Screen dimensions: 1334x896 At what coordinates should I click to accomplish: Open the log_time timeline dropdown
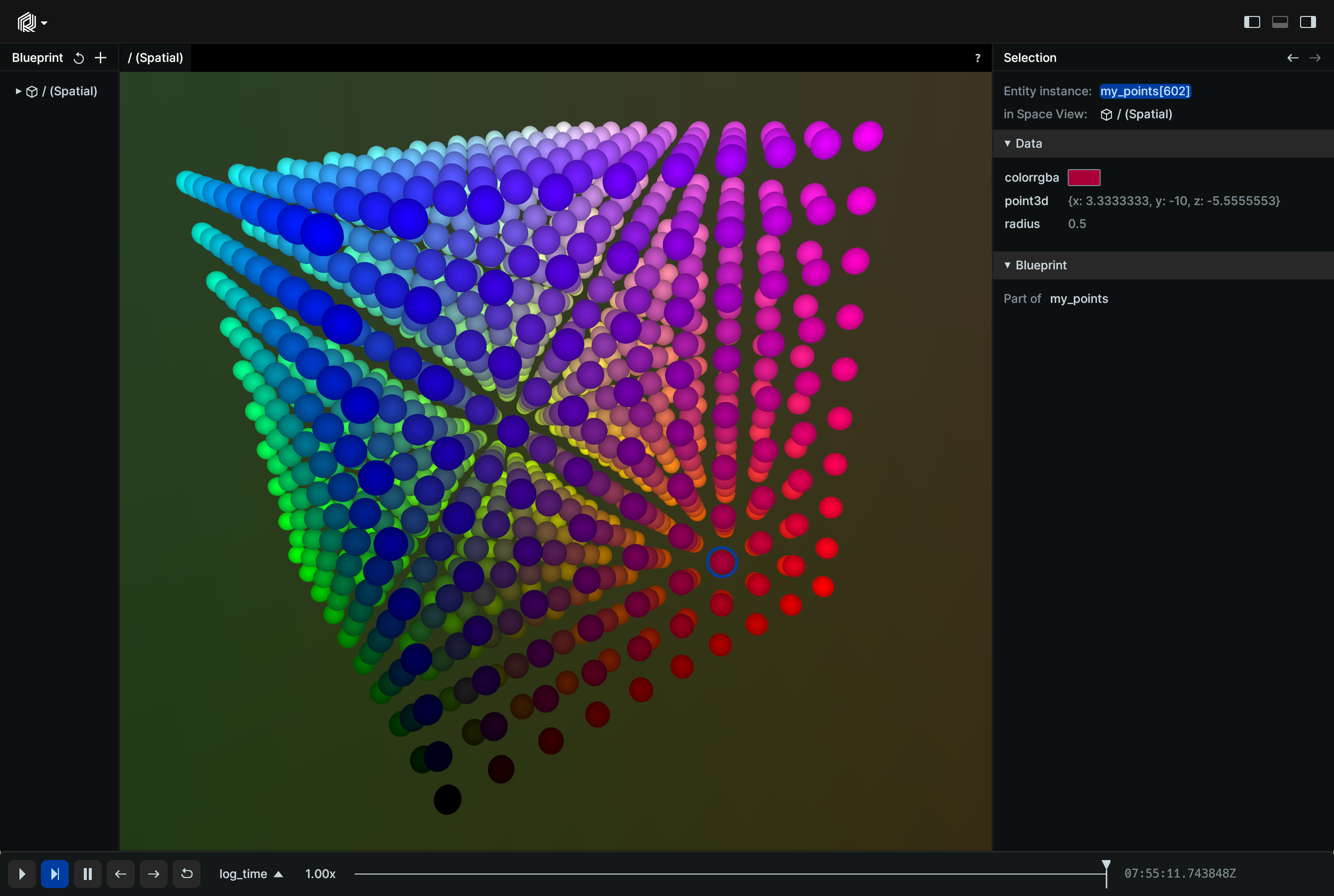tap(251, 874)
